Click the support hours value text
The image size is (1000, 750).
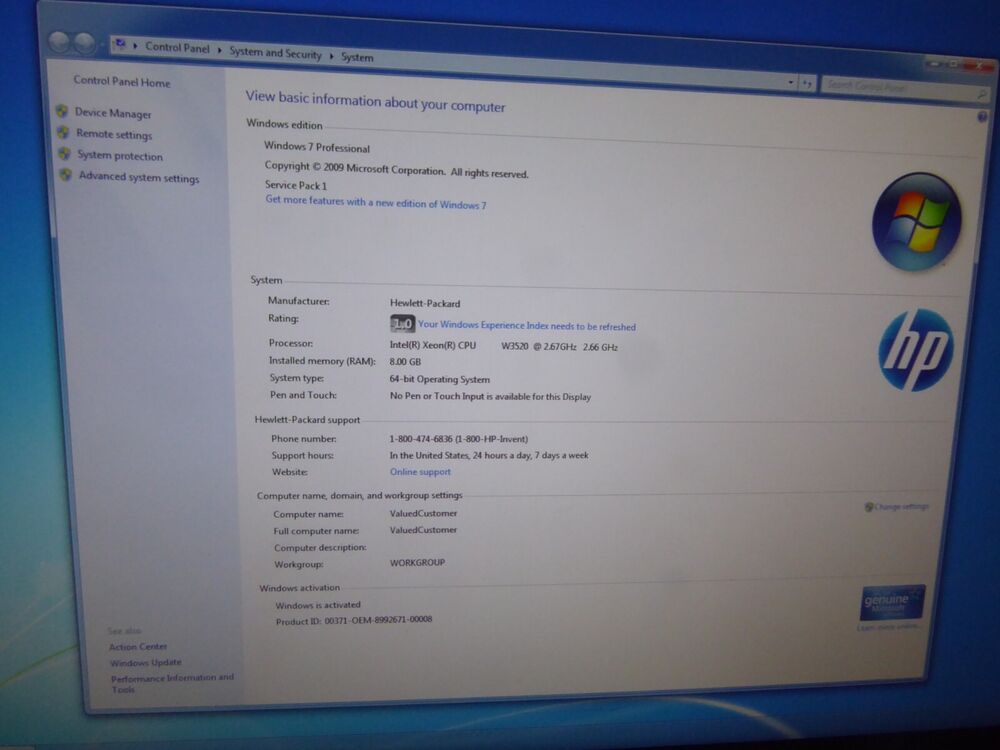489,455
